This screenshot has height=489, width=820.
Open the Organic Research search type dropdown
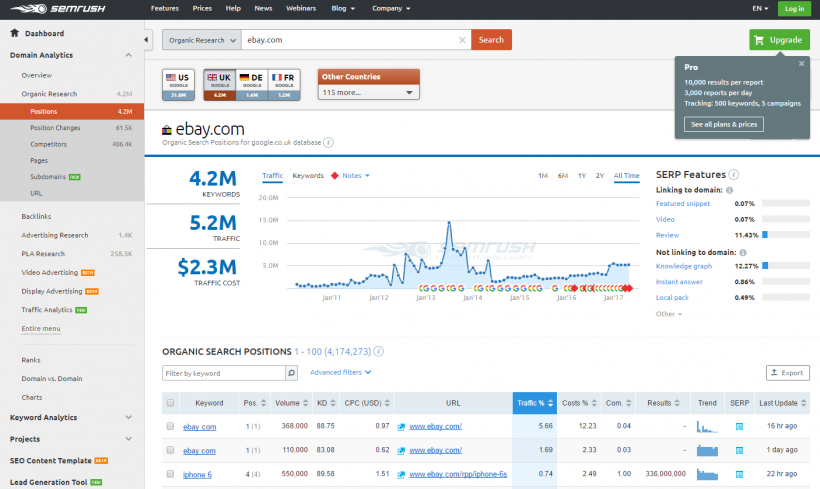202,40
